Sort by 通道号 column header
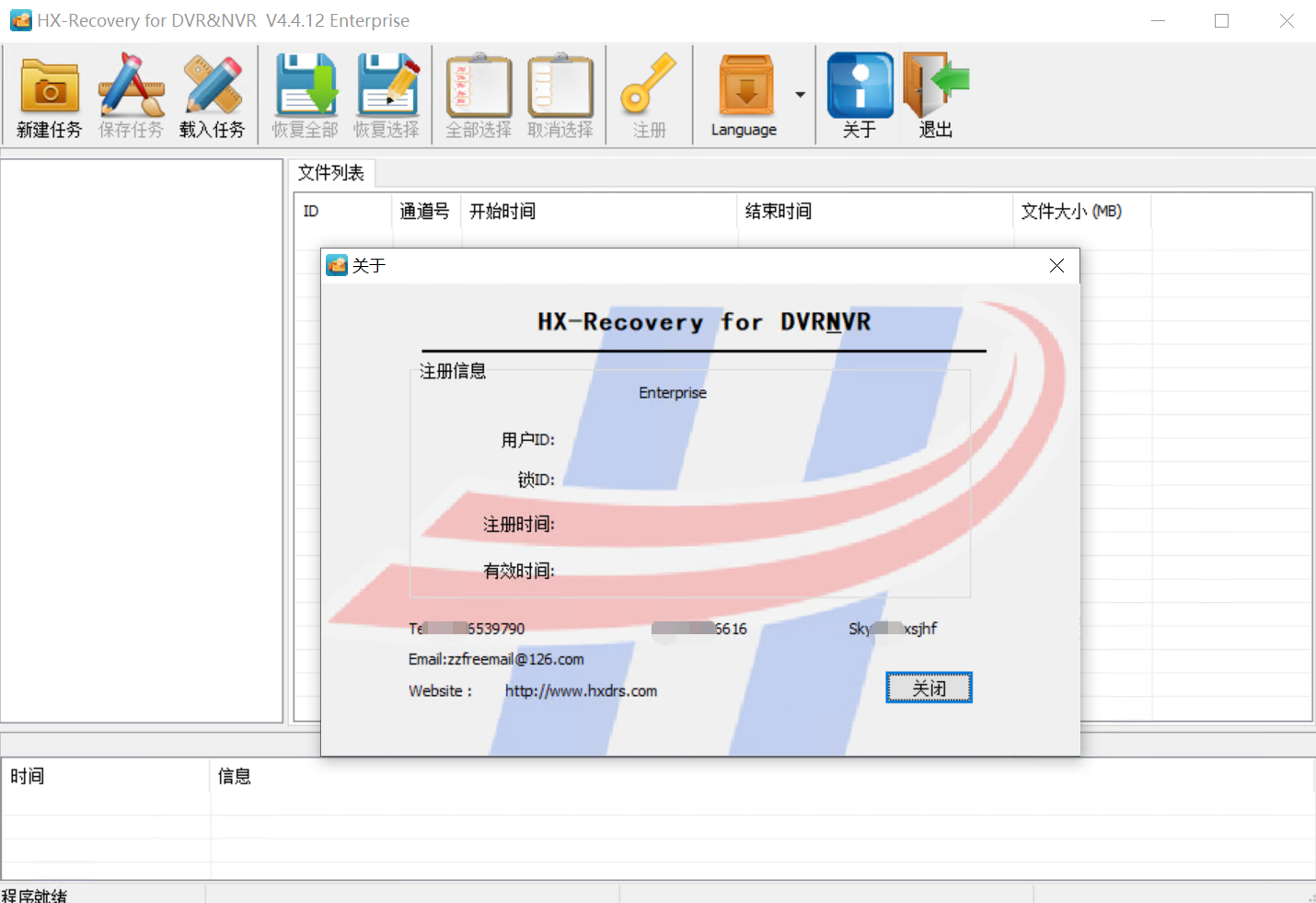This screenshot has width=1316, height=903. 425,212
